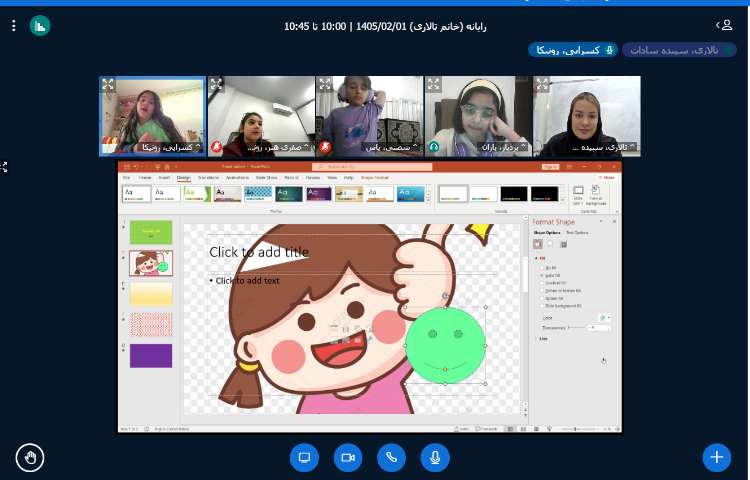
Task: Select the Pattern fill radio option
Action: tap(552, 298)
